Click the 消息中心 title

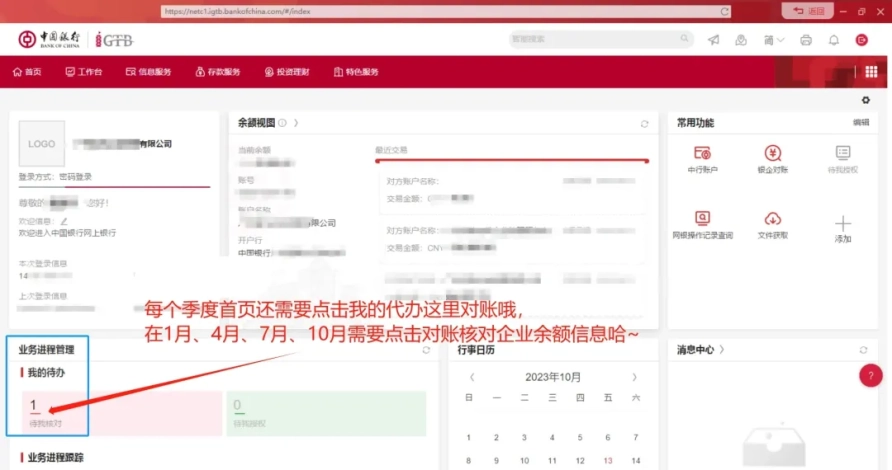pos(695,349)
